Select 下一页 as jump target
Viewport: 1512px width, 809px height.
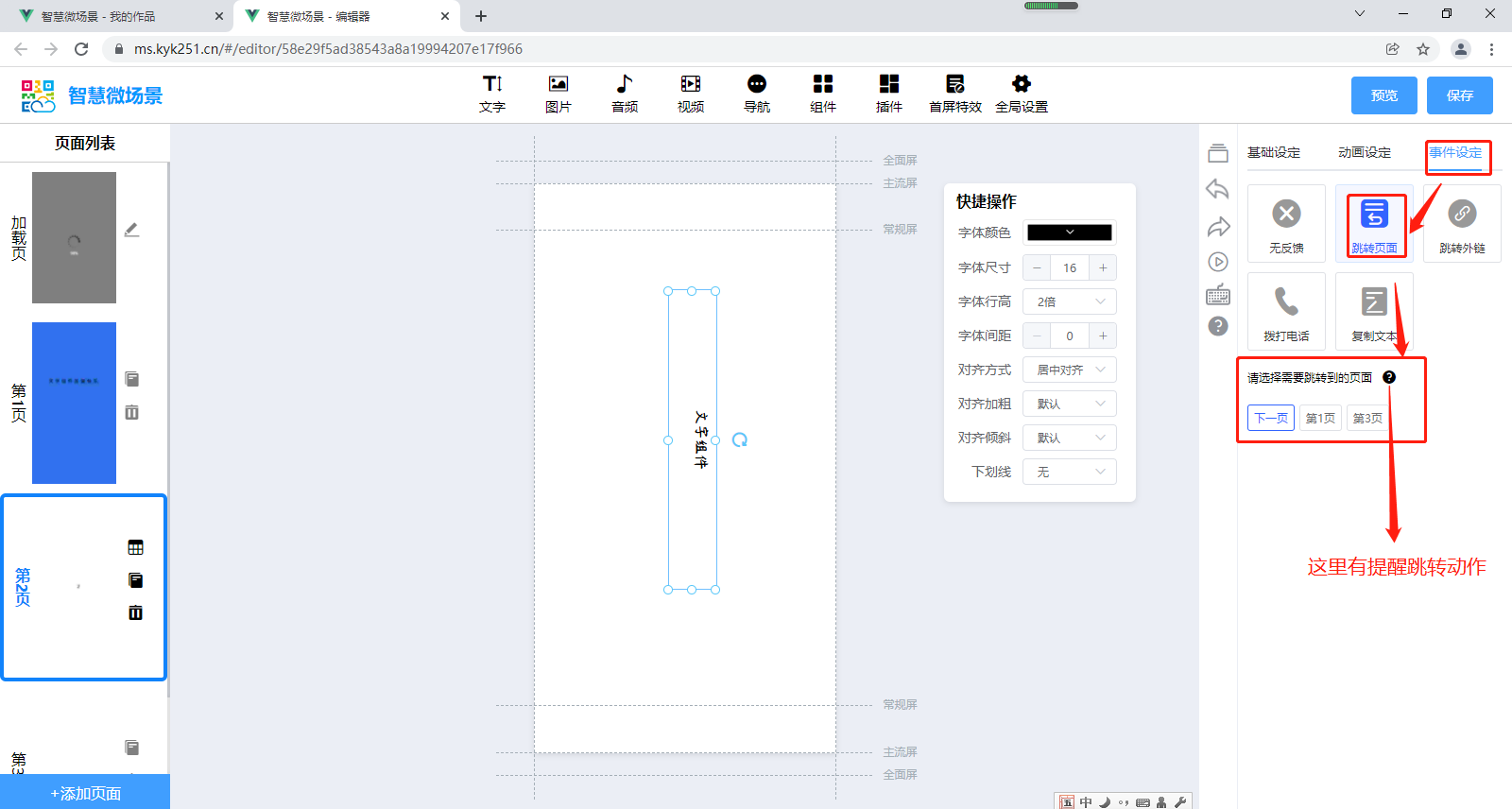click(x=1270, y=418)
